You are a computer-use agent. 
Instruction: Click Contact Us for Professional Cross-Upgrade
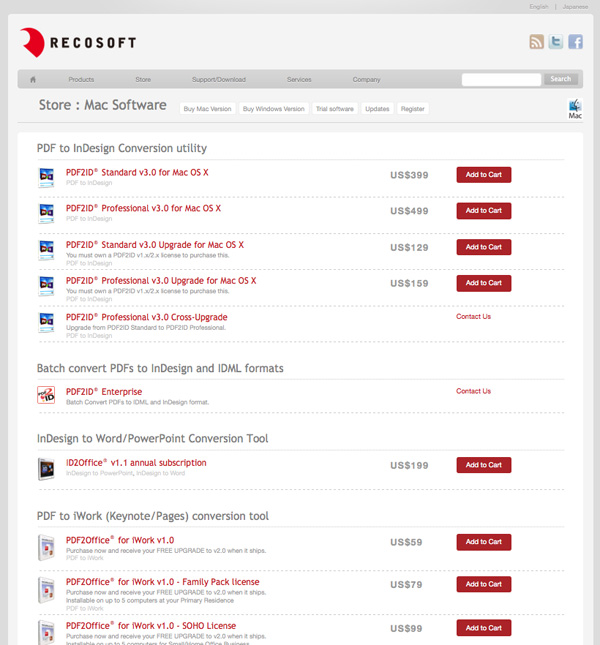pyautogui.click(x=473, y=316)
